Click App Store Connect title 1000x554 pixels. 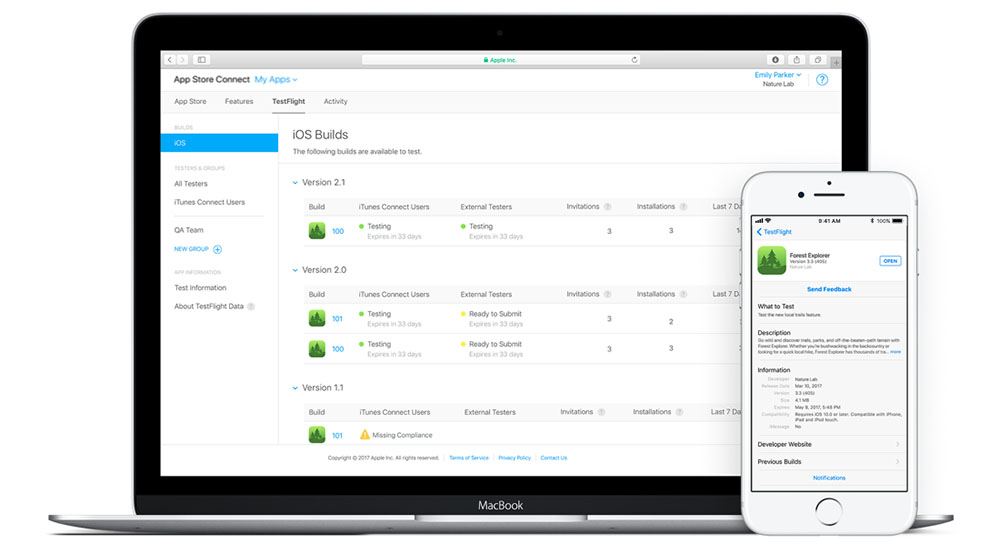pos(212,80)
